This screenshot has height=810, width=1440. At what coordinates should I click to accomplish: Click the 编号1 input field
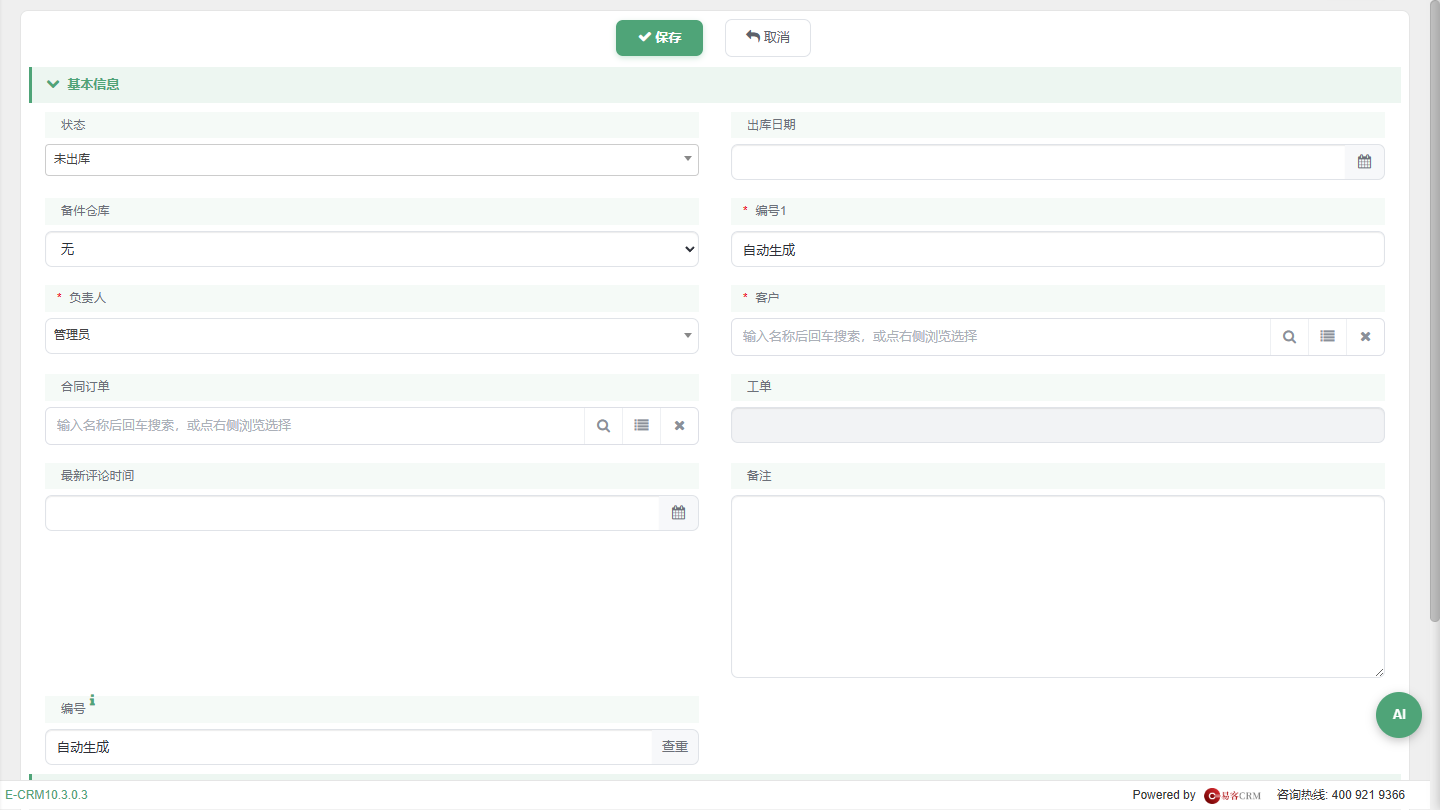click(x=1058, y=250)
